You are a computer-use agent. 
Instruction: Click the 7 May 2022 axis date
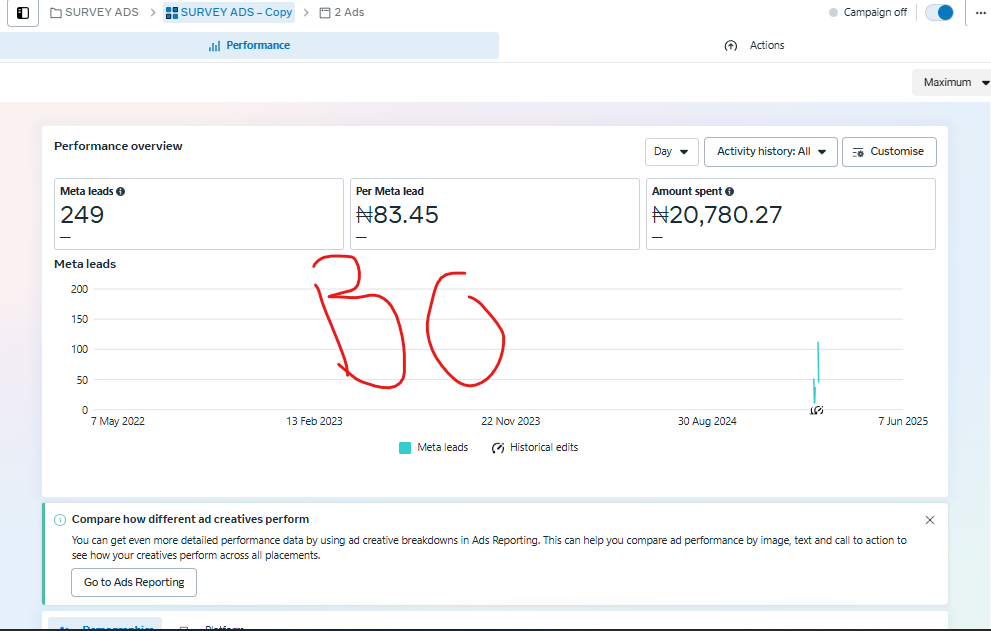(x=118, y=421)
